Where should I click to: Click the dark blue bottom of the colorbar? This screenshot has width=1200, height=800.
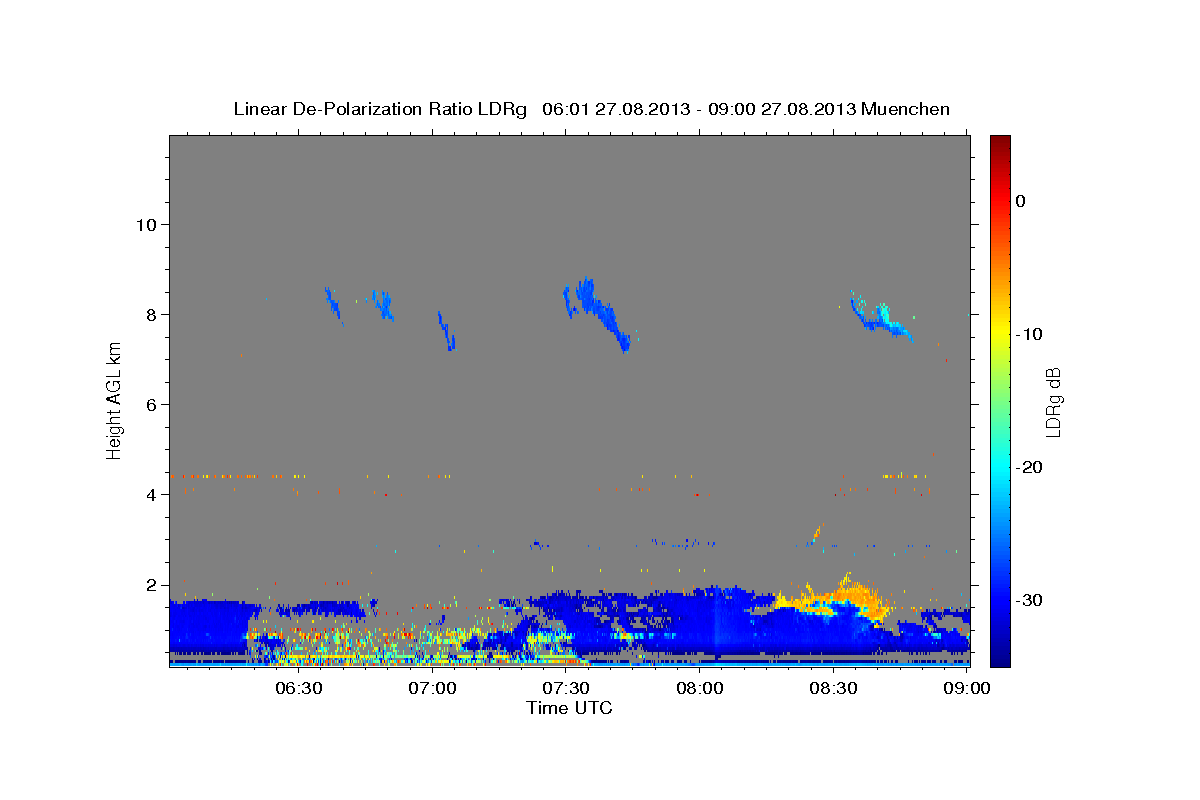pyautogui.click(x=1000, y=655)
